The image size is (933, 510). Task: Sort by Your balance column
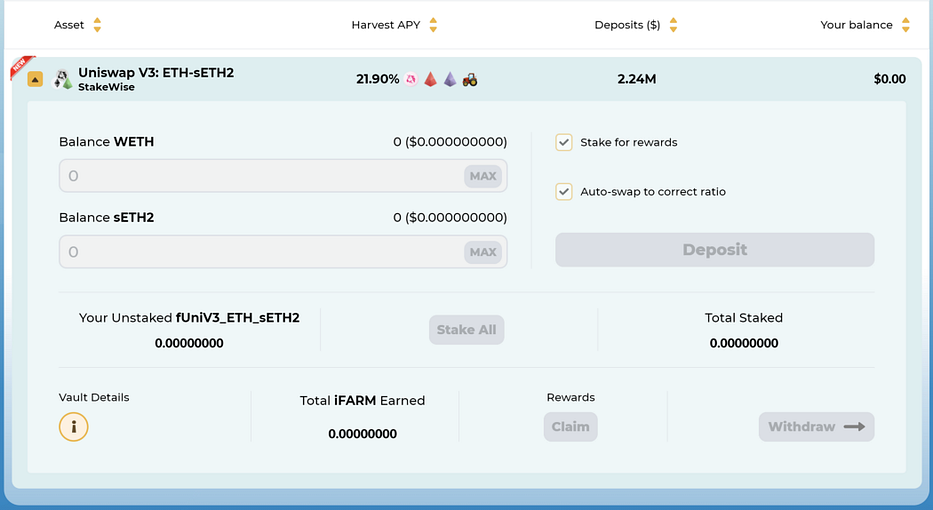(x=906, y=25)
